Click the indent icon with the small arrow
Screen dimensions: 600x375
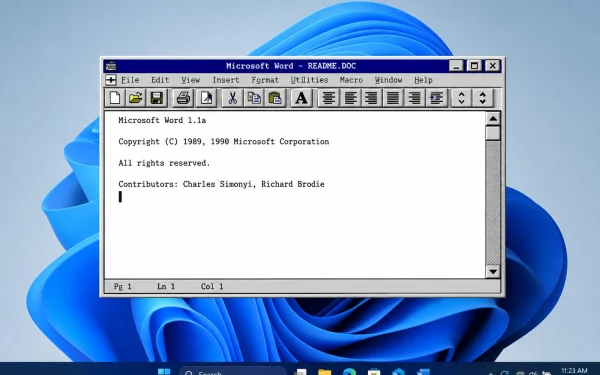coord(436,98)
